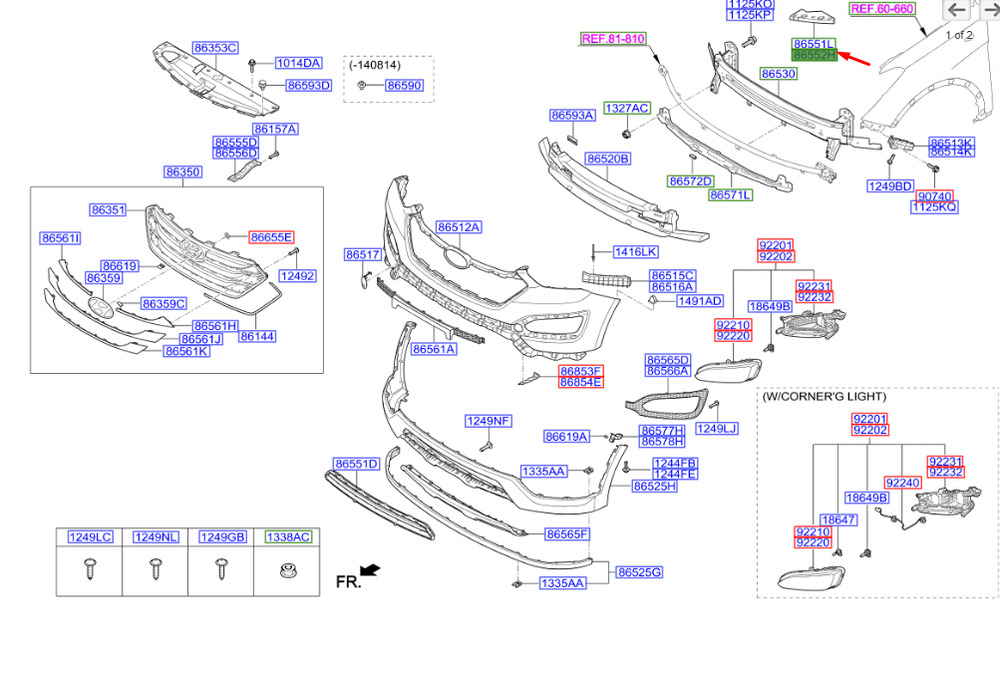This screenshot has width=1000, height=687.
Task: Select part number 86577H
Action: pos(662,431)
